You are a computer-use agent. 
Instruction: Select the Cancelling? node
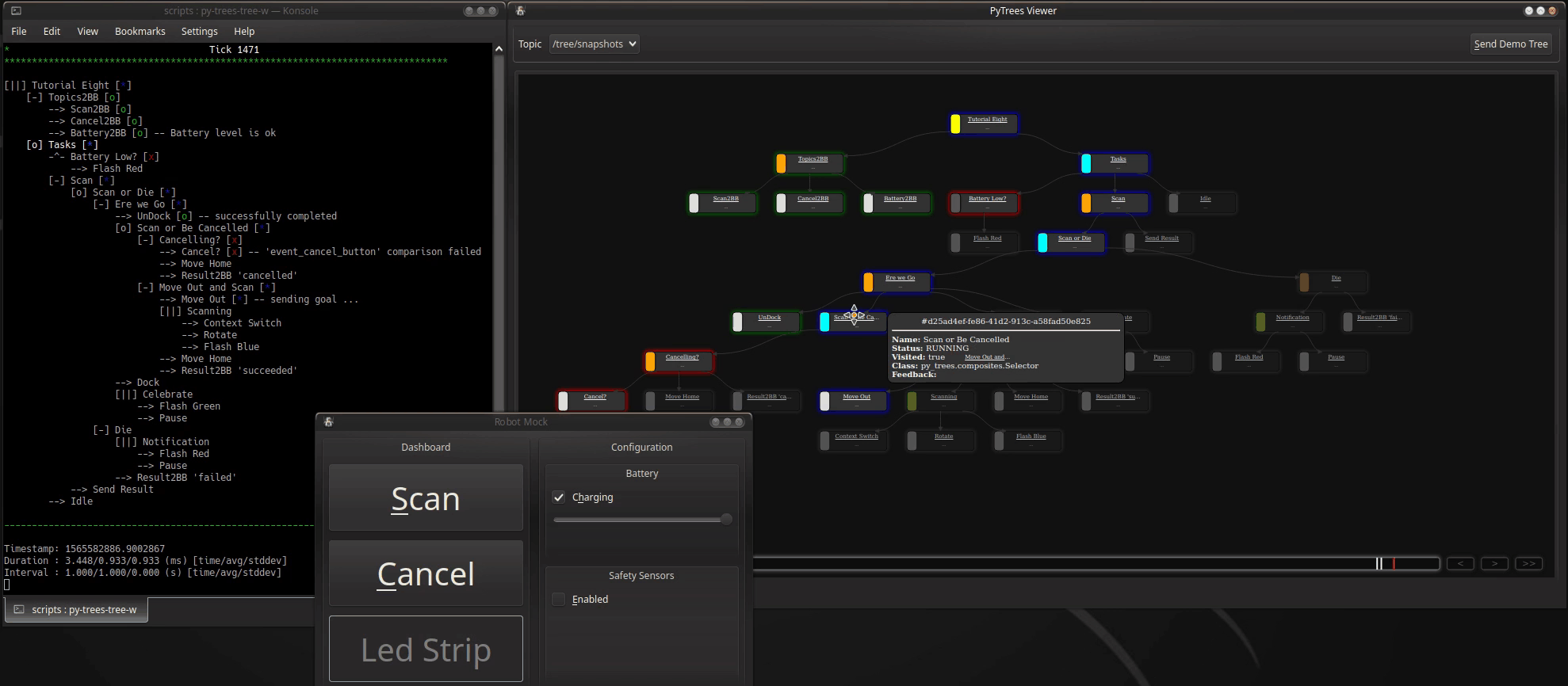[679, 361]
